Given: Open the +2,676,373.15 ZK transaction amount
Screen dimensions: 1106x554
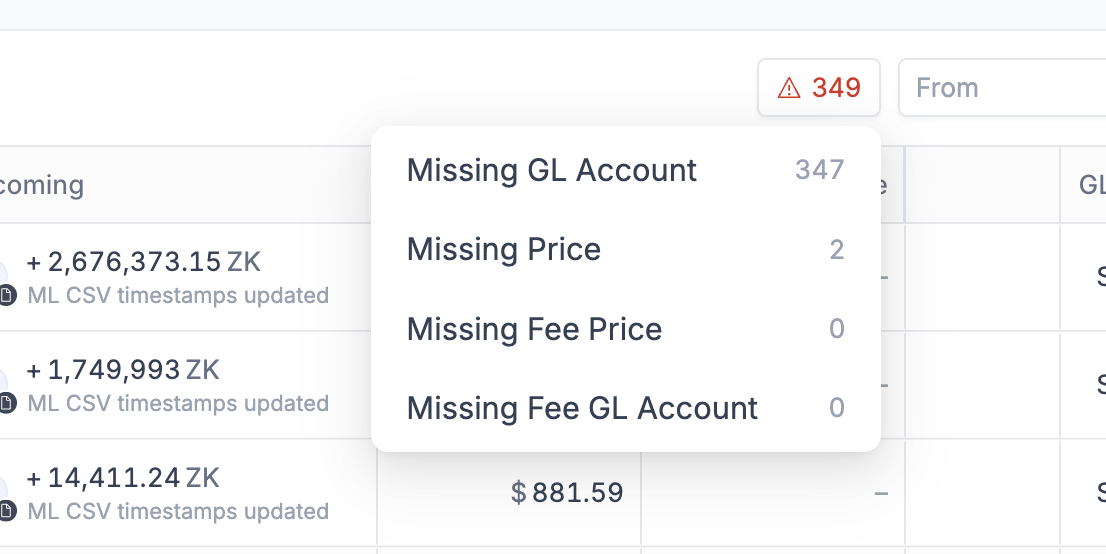Looking at the screenshot, I should pos(143,263).
